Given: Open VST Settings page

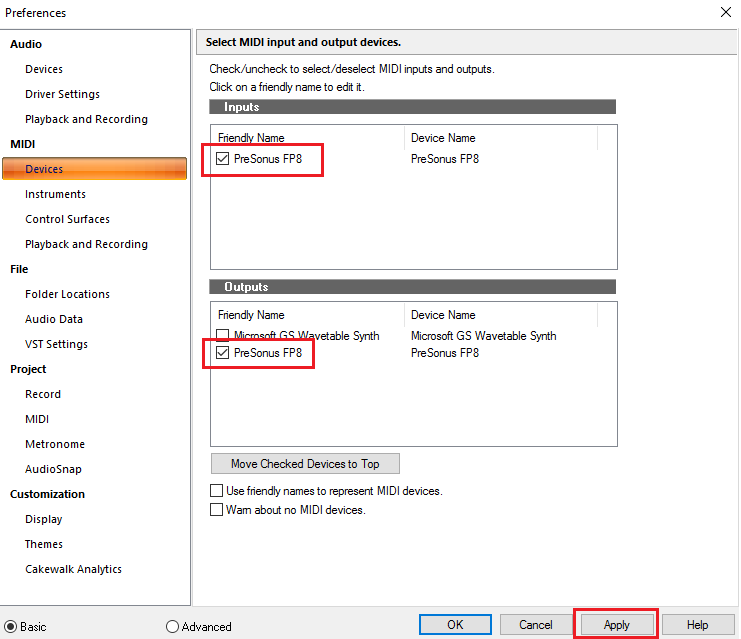Looking at the screenshot, I should (x=57, y=344).
